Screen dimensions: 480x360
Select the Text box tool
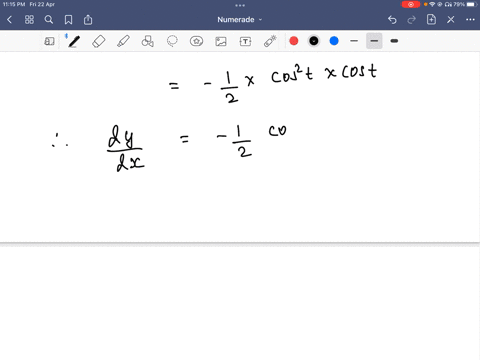point(245,41)
